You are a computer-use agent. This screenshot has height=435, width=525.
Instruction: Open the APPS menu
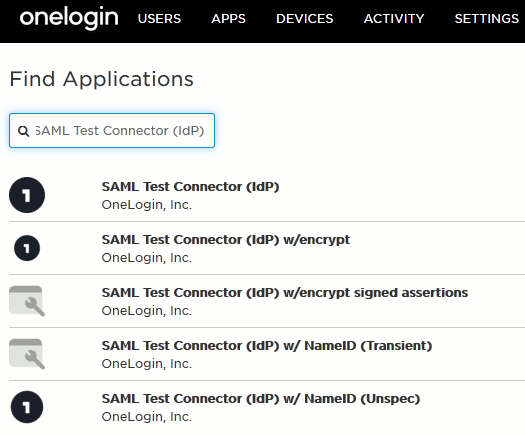229,19
